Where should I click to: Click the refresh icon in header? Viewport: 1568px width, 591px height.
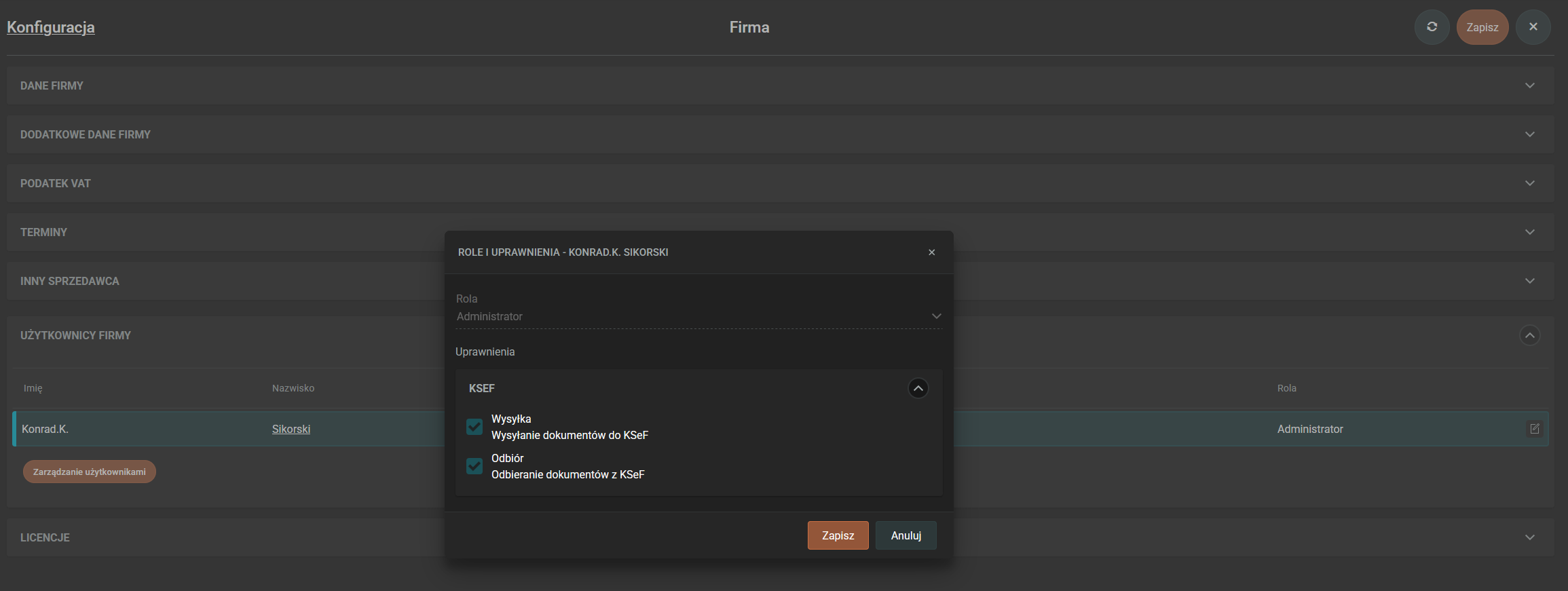(1432, 27)
